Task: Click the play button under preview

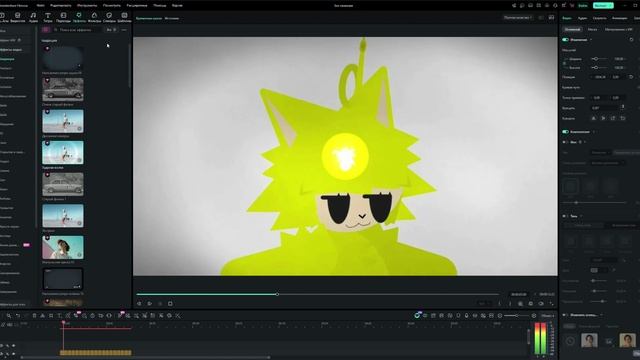Action: (x=149, y=304)
